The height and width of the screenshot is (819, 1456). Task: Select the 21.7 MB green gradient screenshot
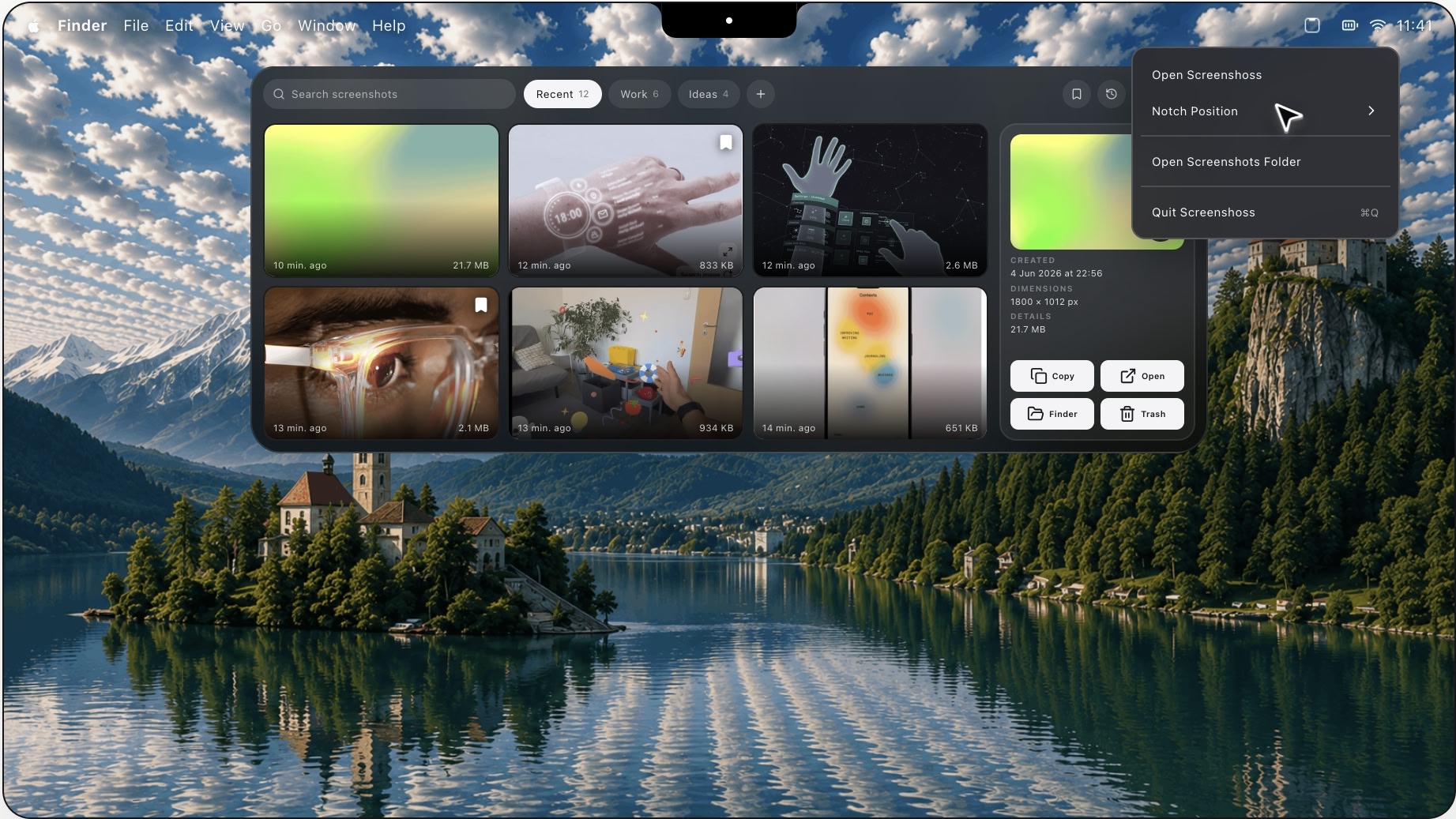coord(382,201)
